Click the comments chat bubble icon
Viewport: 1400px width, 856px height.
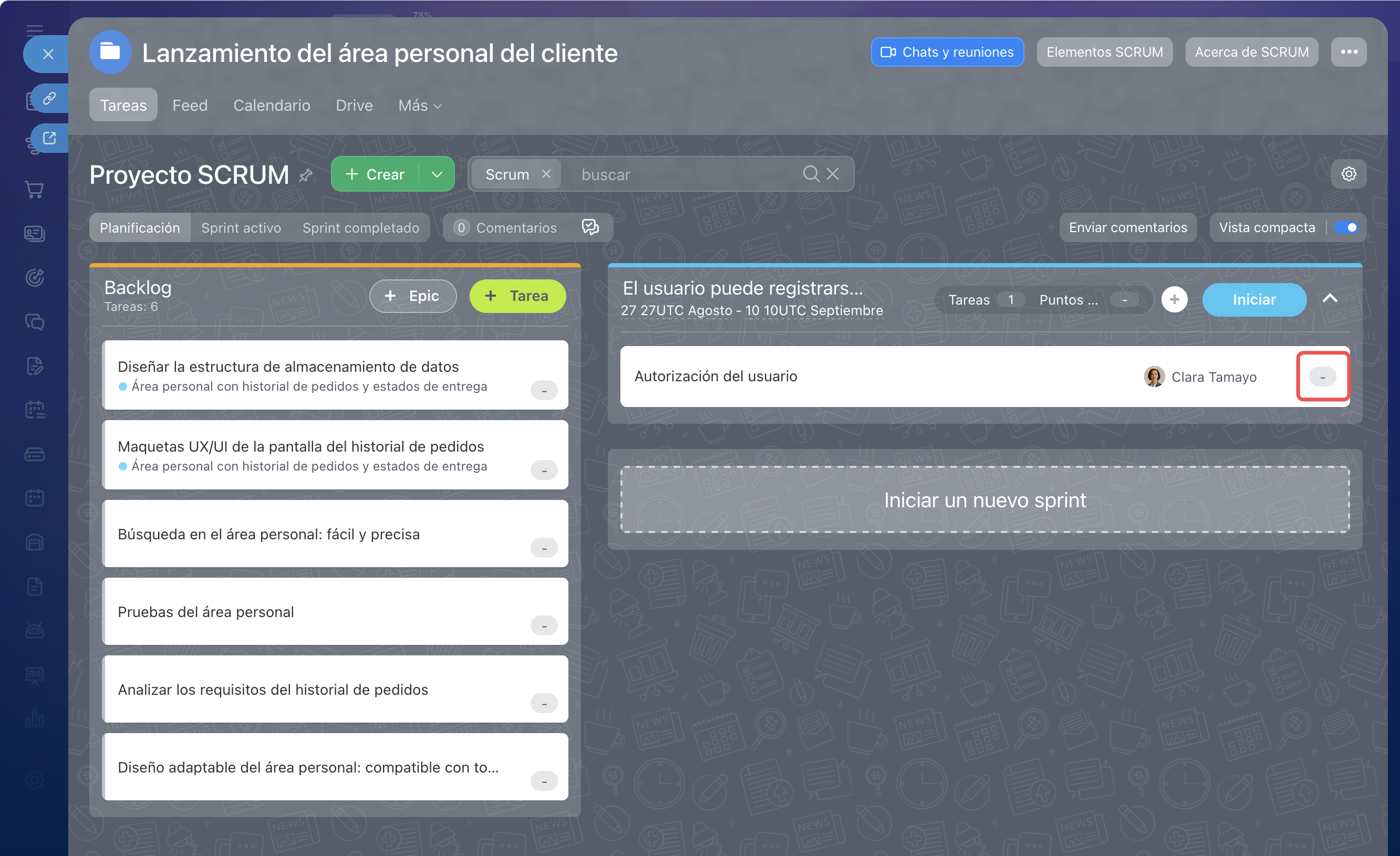[590, 227]
